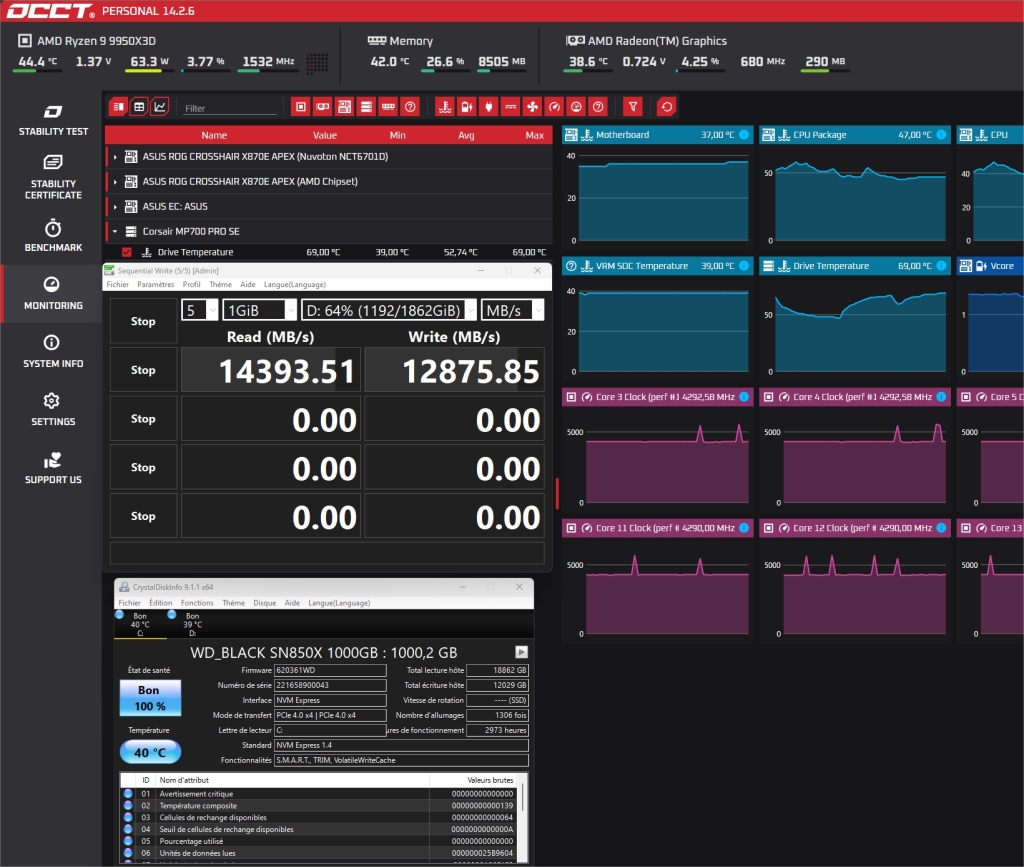Click the sensor Filter text field

[x=229, y=108]
